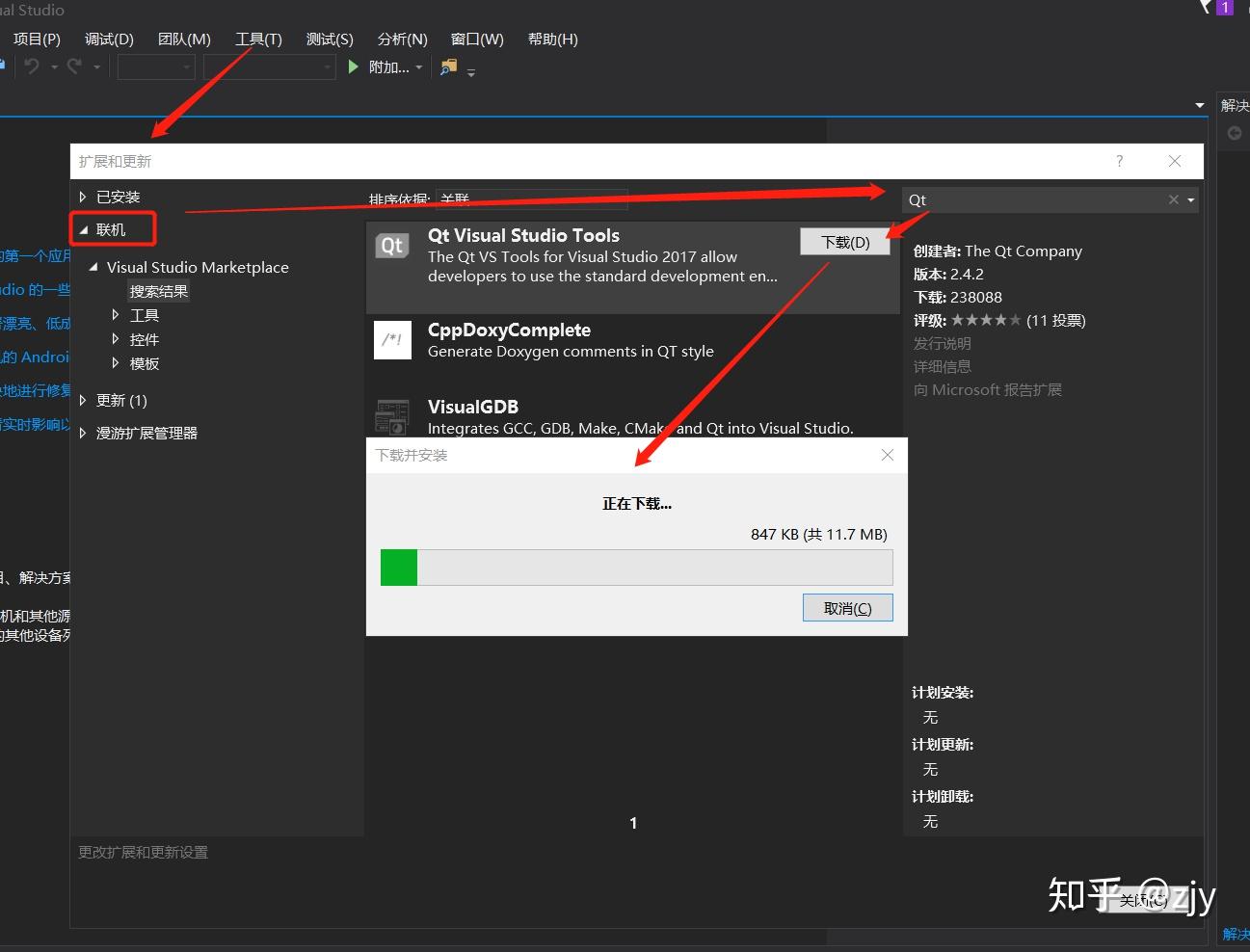Expand the 模板 subcategory
Image resolution: width=1250 pixels, height=952 pixels.
(116, 363)
